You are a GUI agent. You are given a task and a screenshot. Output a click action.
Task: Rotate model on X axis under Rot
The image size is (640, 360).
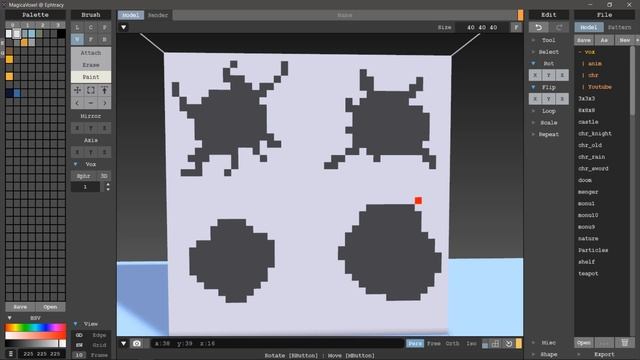(x=535, y=75)
